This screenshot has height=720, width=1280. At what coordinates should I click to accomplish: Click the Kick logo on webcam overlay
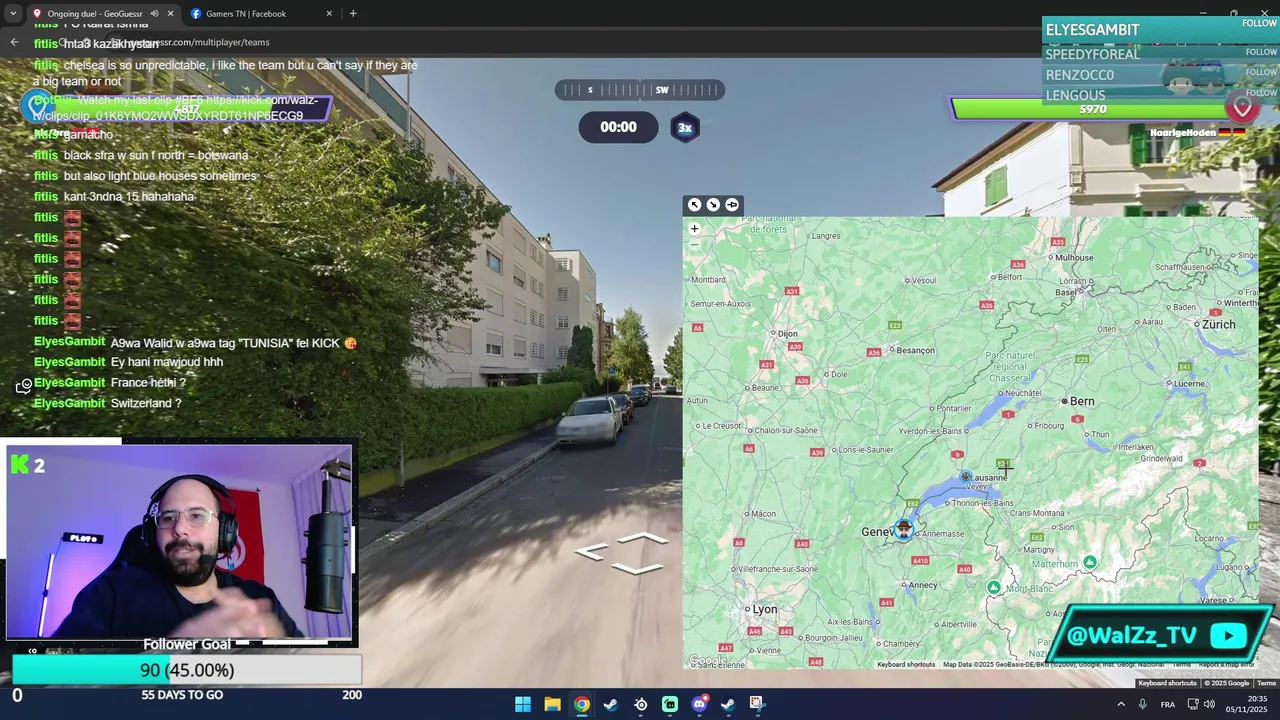[19, 464]
